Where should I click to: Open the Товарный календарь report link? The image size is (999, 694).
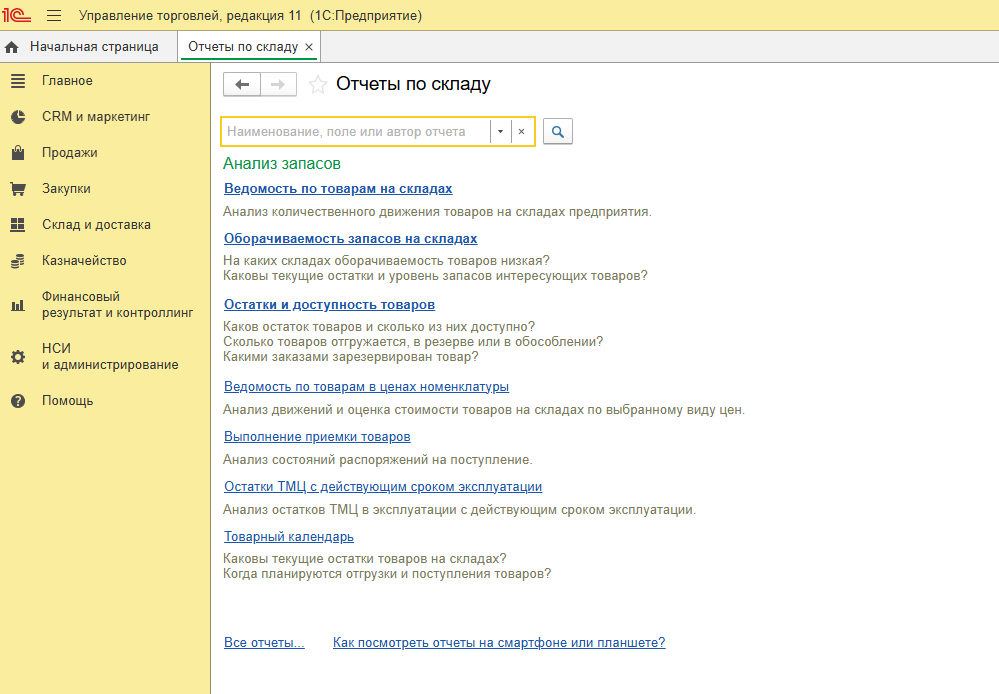289,537
